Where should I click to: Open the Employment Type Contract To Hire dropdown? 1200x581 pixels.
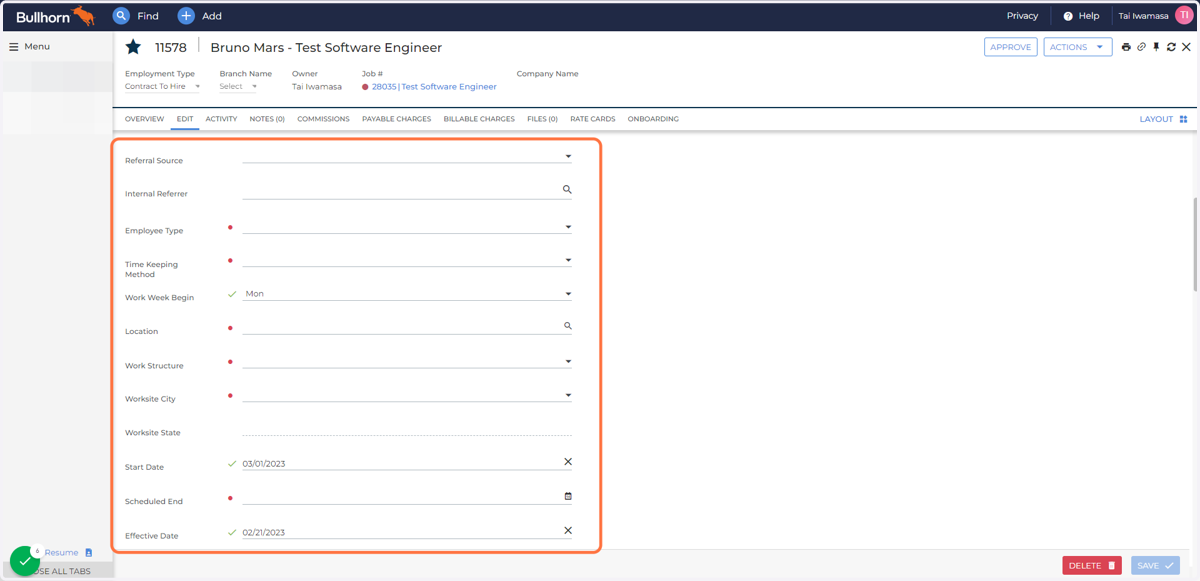pyautogui.click(x=163, y=87)
